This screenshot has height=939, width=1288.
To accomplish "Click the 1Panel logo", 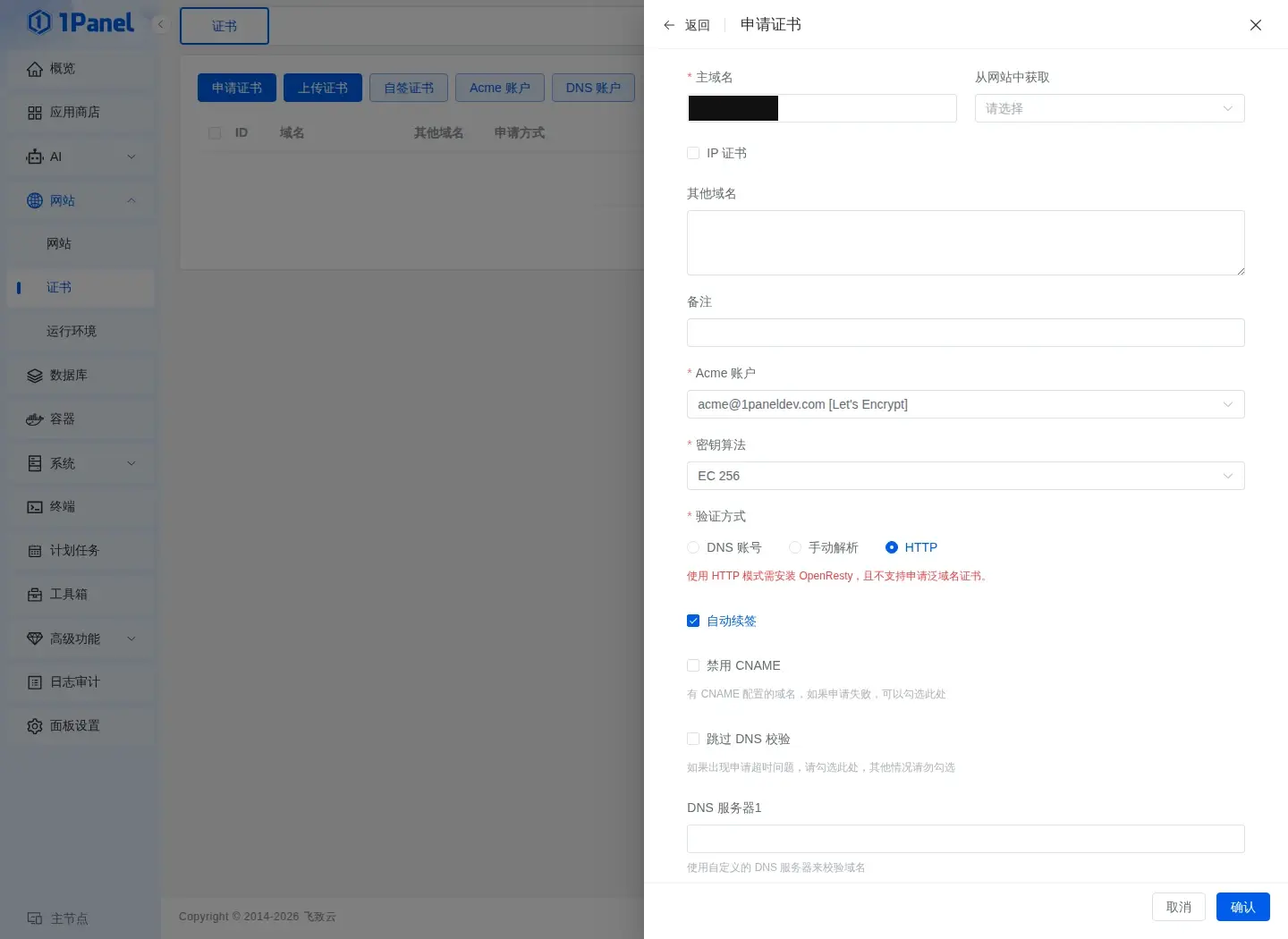I will click(x=80, y=22).
